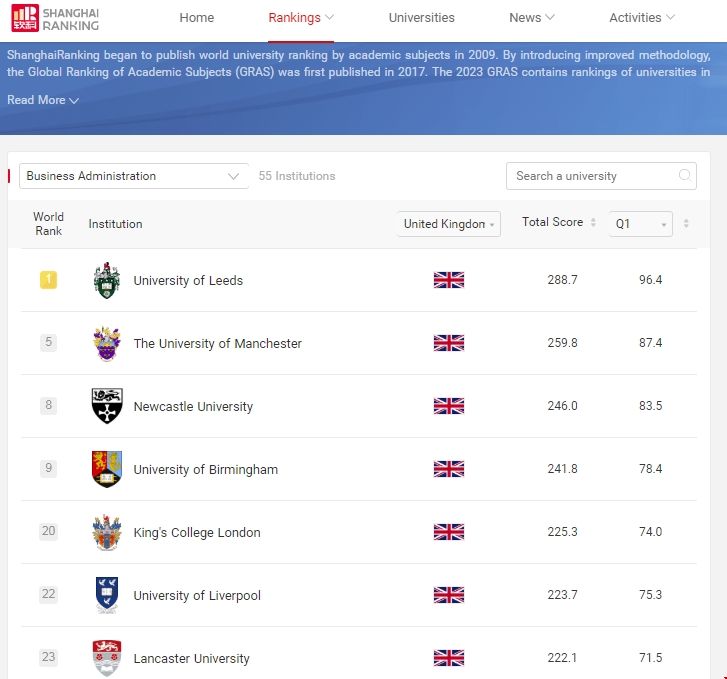Expand the Read More description
Screen dimensions: 727x679
tap(43, 100)
